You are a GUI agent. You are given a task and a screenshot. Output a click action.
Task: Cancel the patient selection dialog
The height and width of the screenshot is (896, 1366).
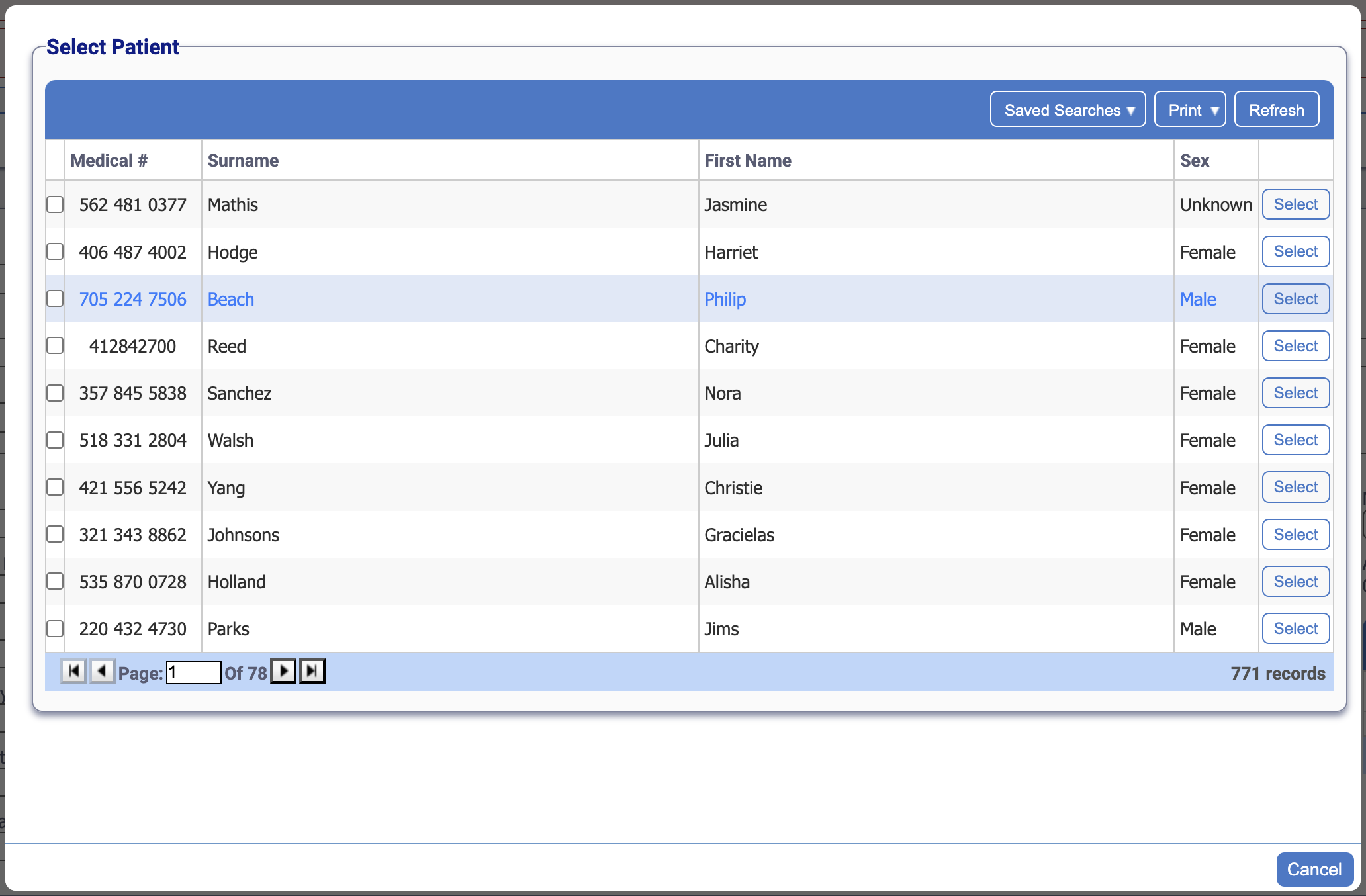pyautogui.click(x=1314, y=869)
